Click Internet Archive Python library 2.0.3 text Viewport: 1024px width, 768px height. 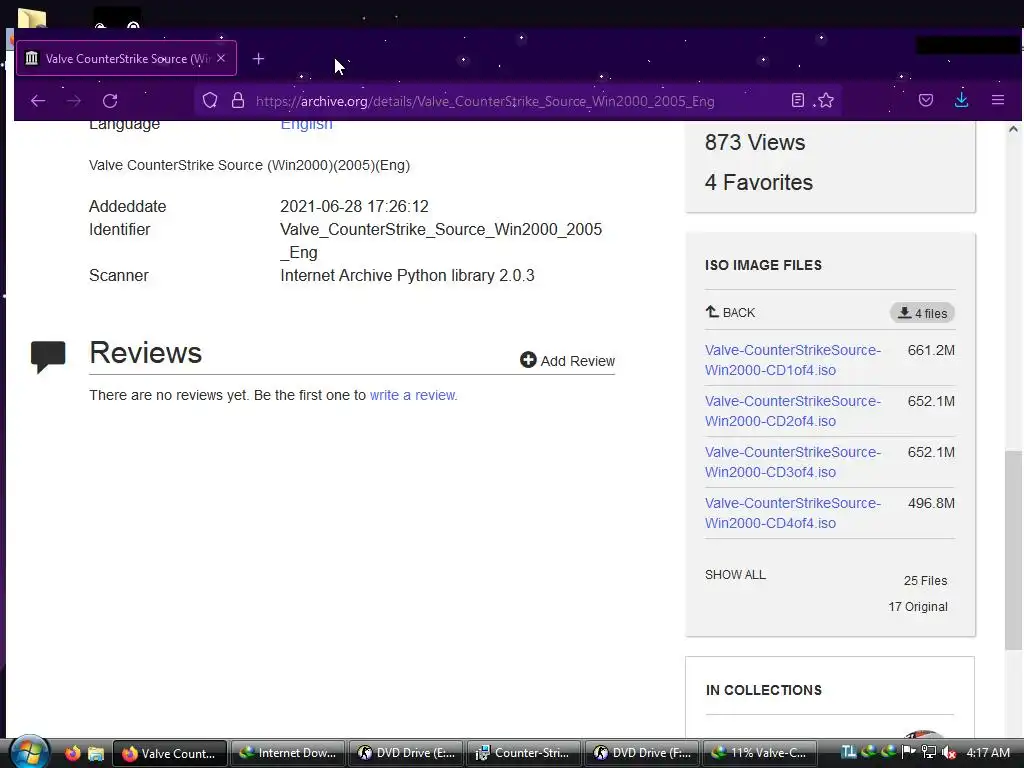pos(407,276)
